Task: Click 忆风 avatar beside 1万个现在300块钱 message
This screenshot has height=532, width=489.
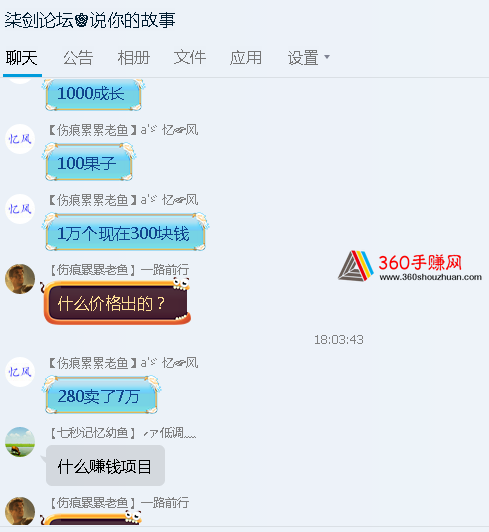Action: point(20,209)
